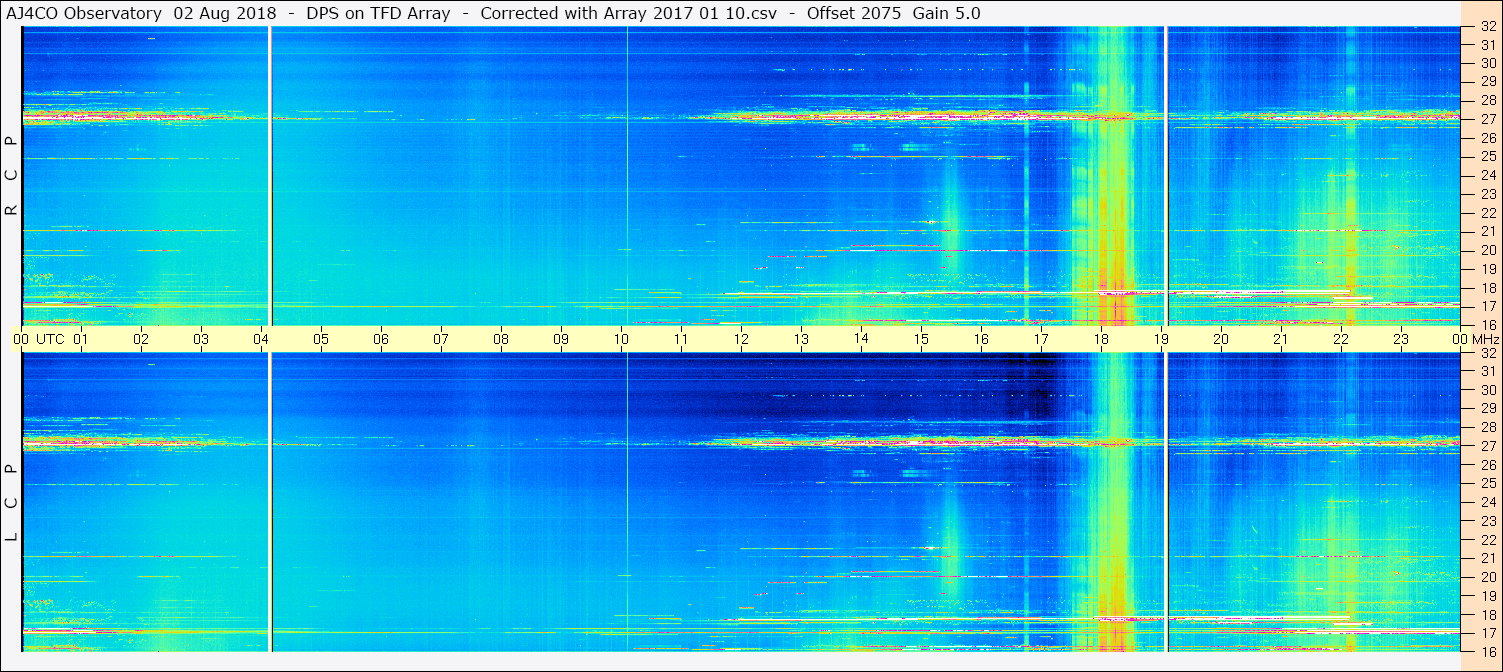Viewport: 1503px width, 672px height.
Task: Select the 14 hour mark on time axis
Action: click(x=861, y=339)
